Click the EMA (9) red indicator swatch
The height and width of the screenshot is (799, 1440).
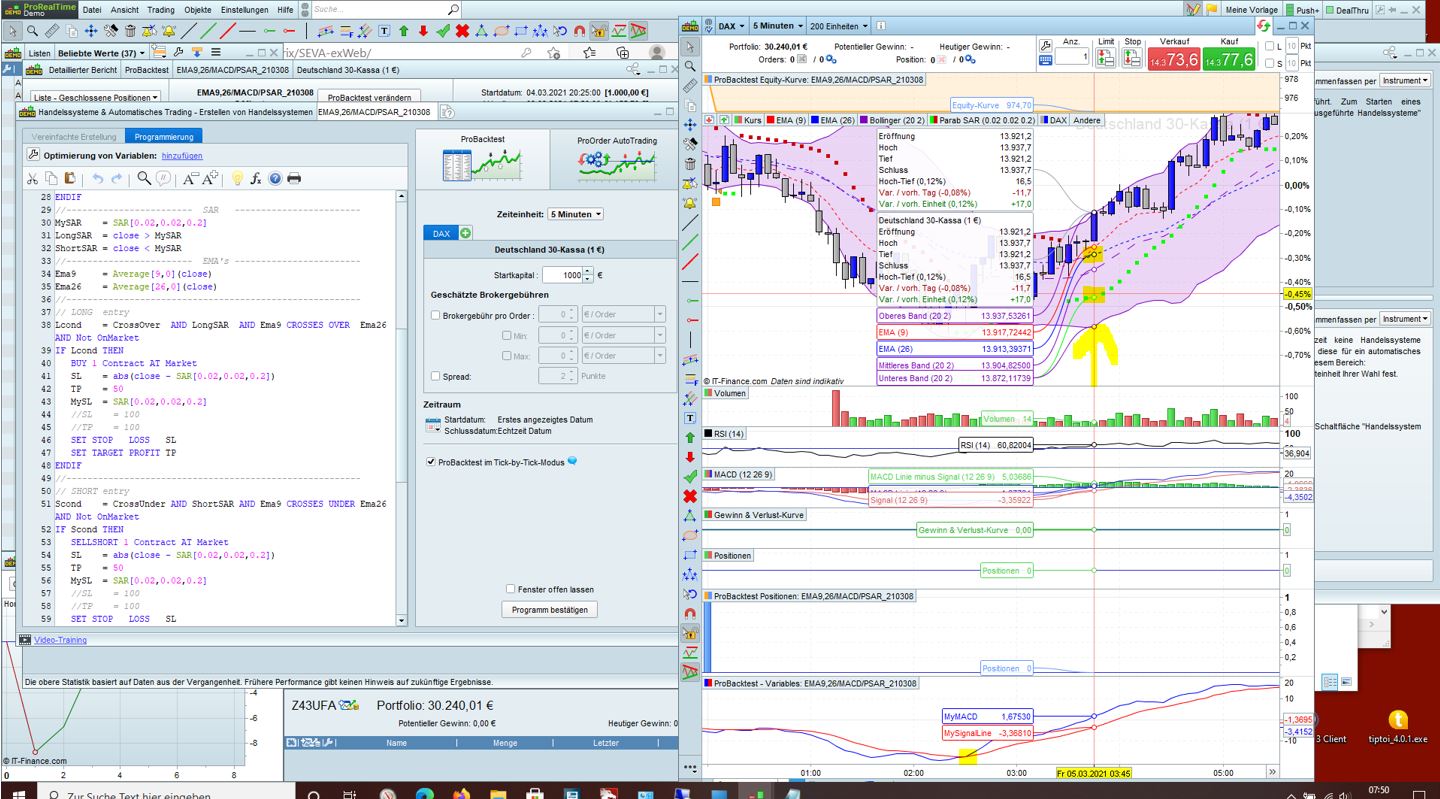771,120
